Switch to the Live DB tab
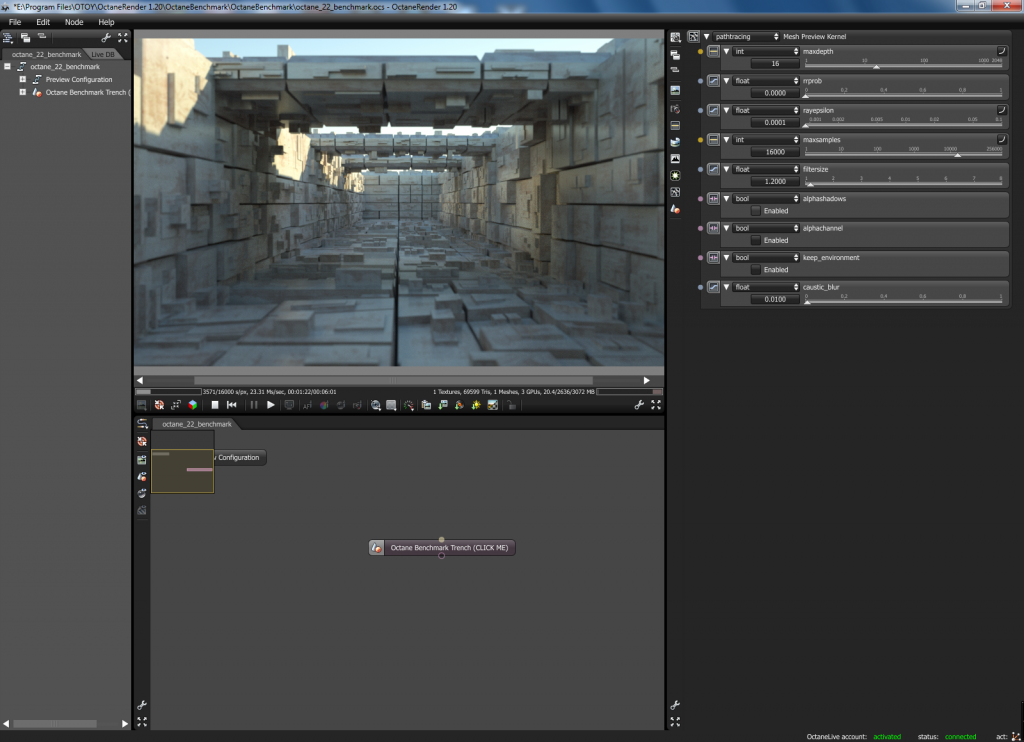Image resolution: width=1024 pixels, height=742 pixels. pyautogui.click(x=103, y=54)
